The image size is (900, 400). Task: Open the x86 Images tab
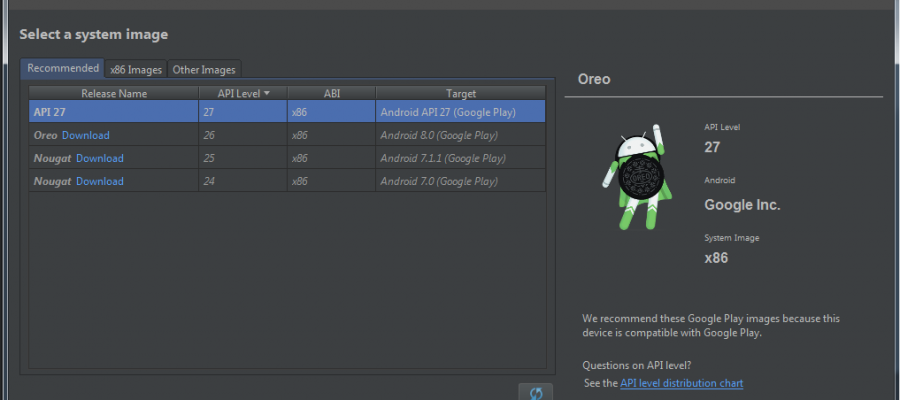point(136,70)
